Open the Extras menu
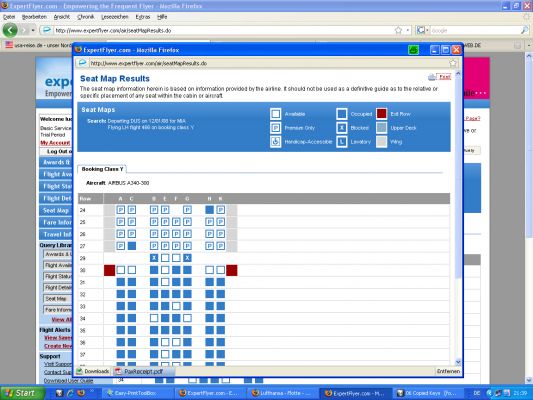 [x=142, y=17]
